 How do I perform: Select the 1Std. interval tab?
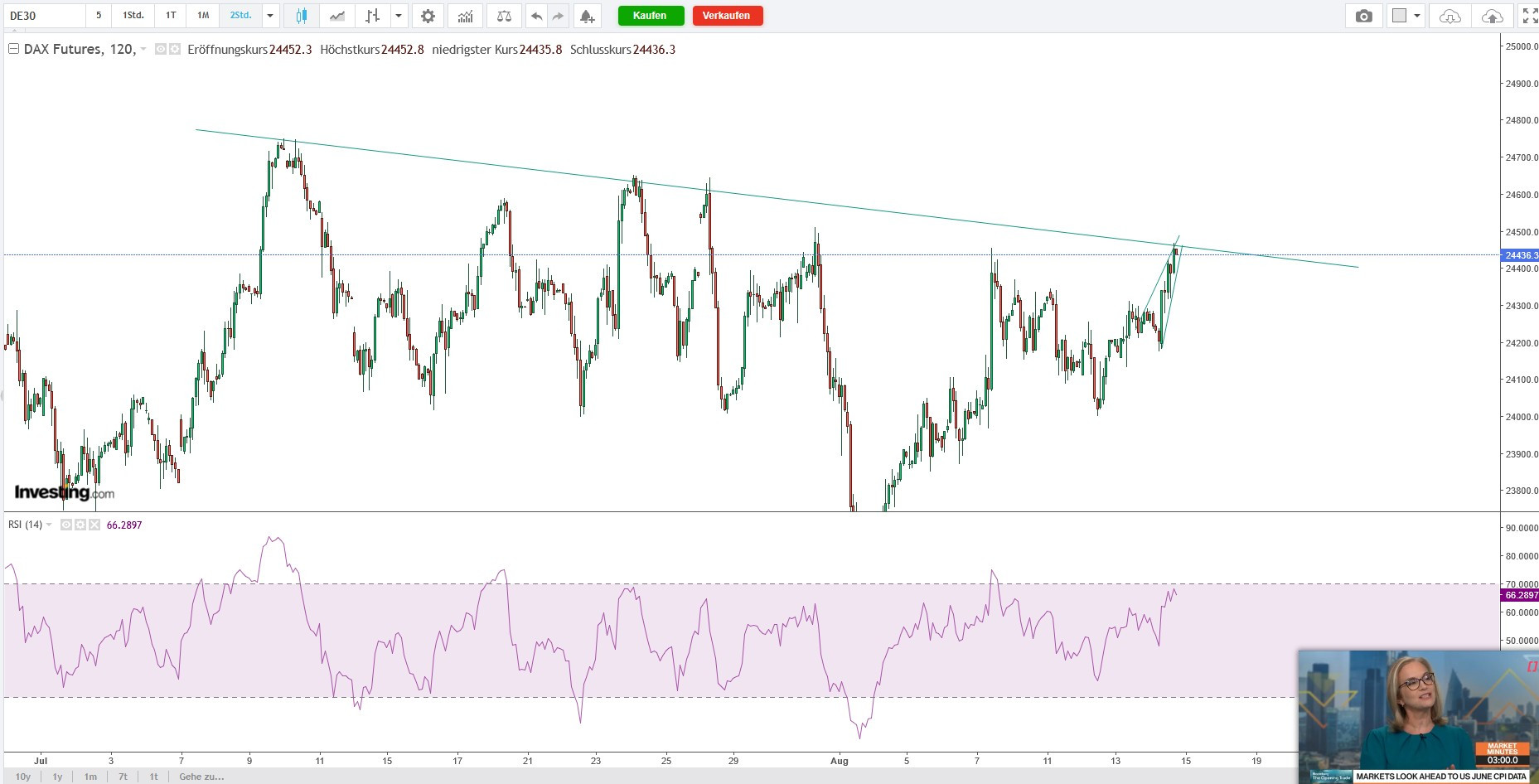[x=133, y=16]
